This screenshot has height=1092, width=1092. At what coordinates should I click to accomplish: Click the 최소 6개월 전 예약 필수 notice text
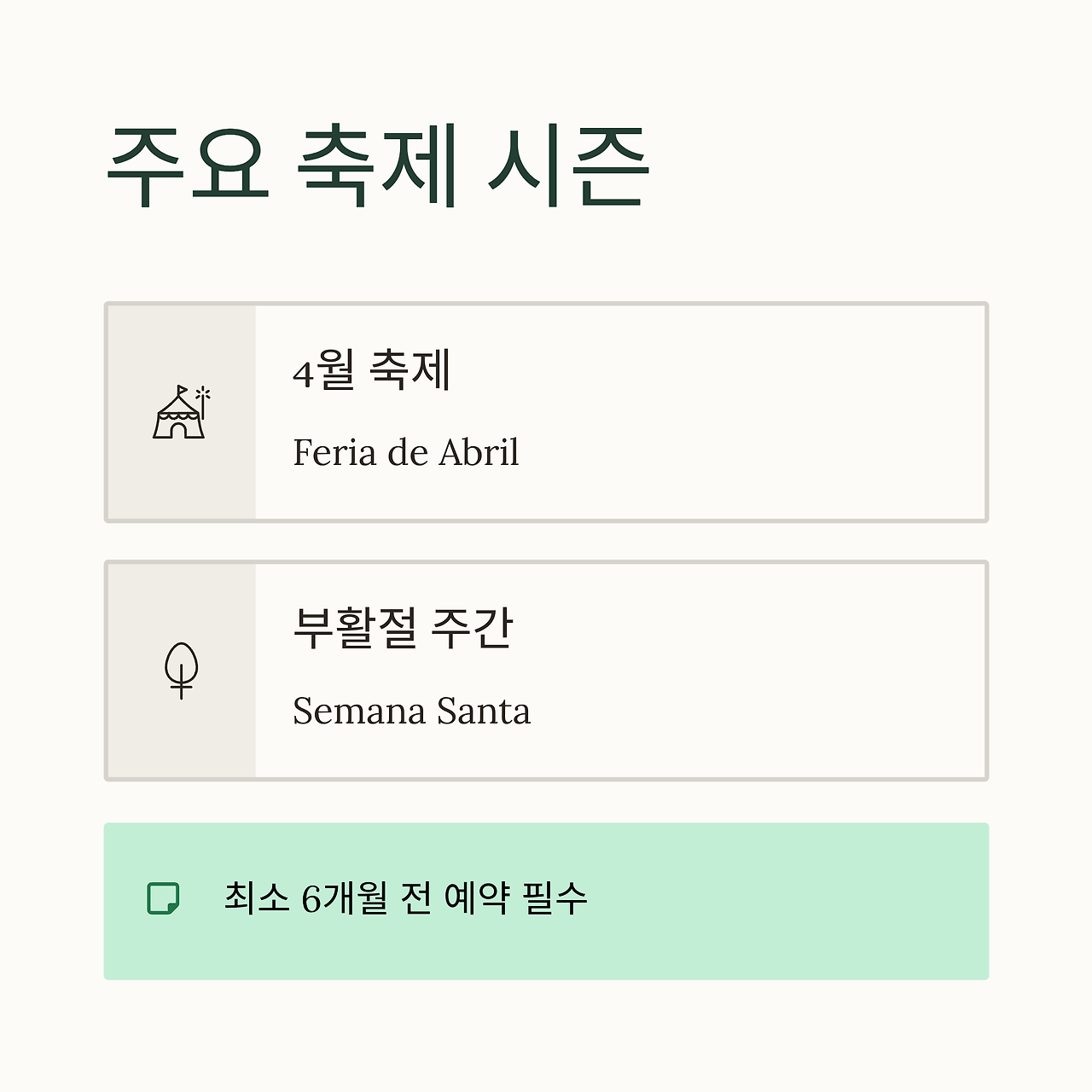coord(405,897)
